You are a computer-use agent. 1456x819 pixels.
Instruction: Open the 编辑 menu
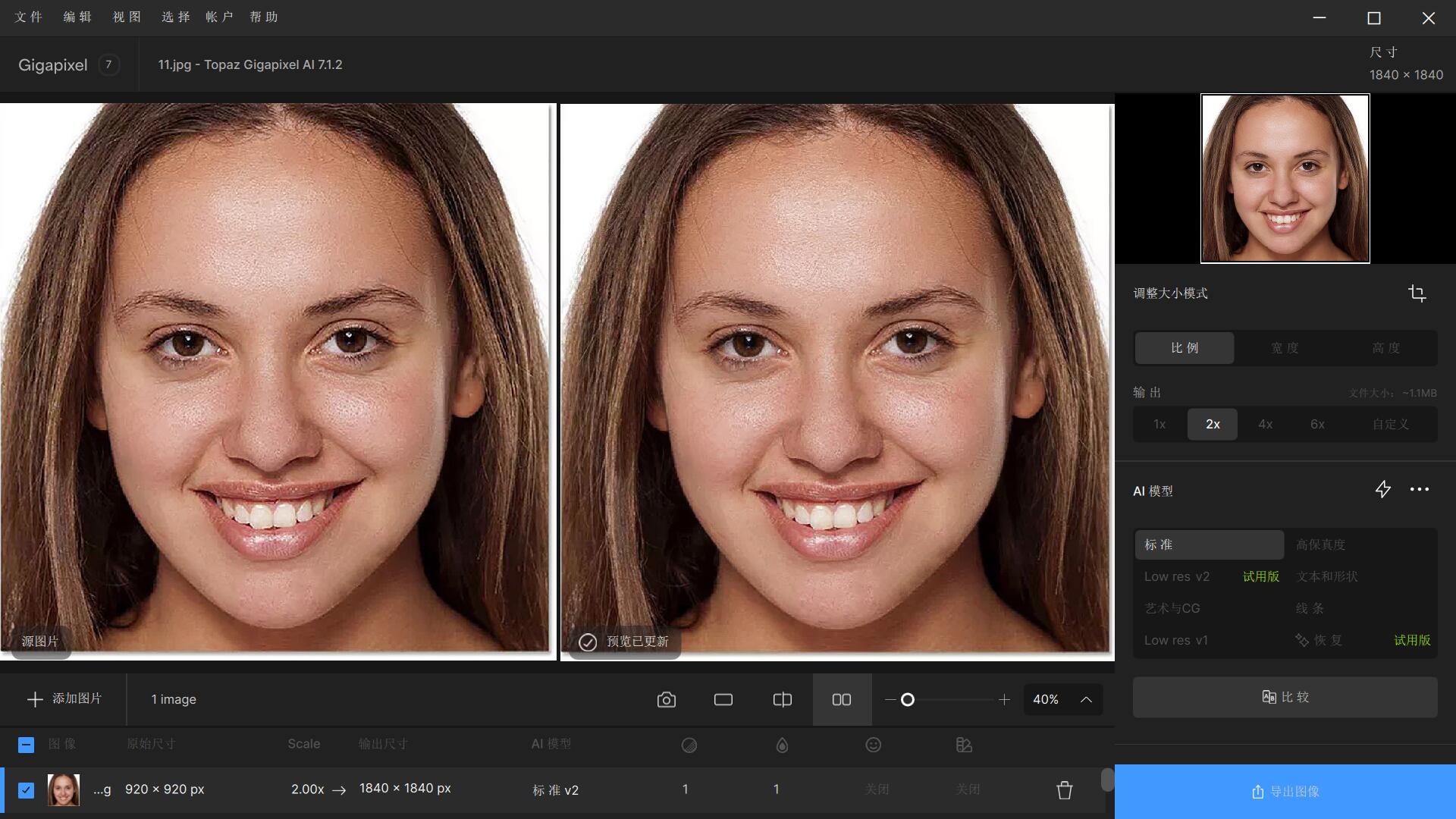pos(77,17)
